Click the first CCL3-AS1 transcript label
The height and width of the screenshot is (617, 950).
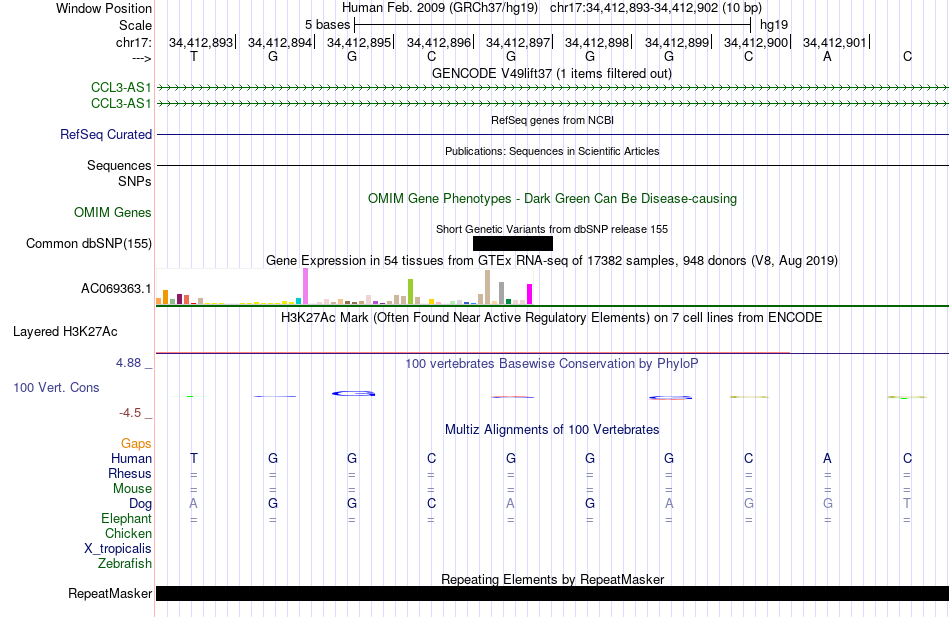coord(121,88)
